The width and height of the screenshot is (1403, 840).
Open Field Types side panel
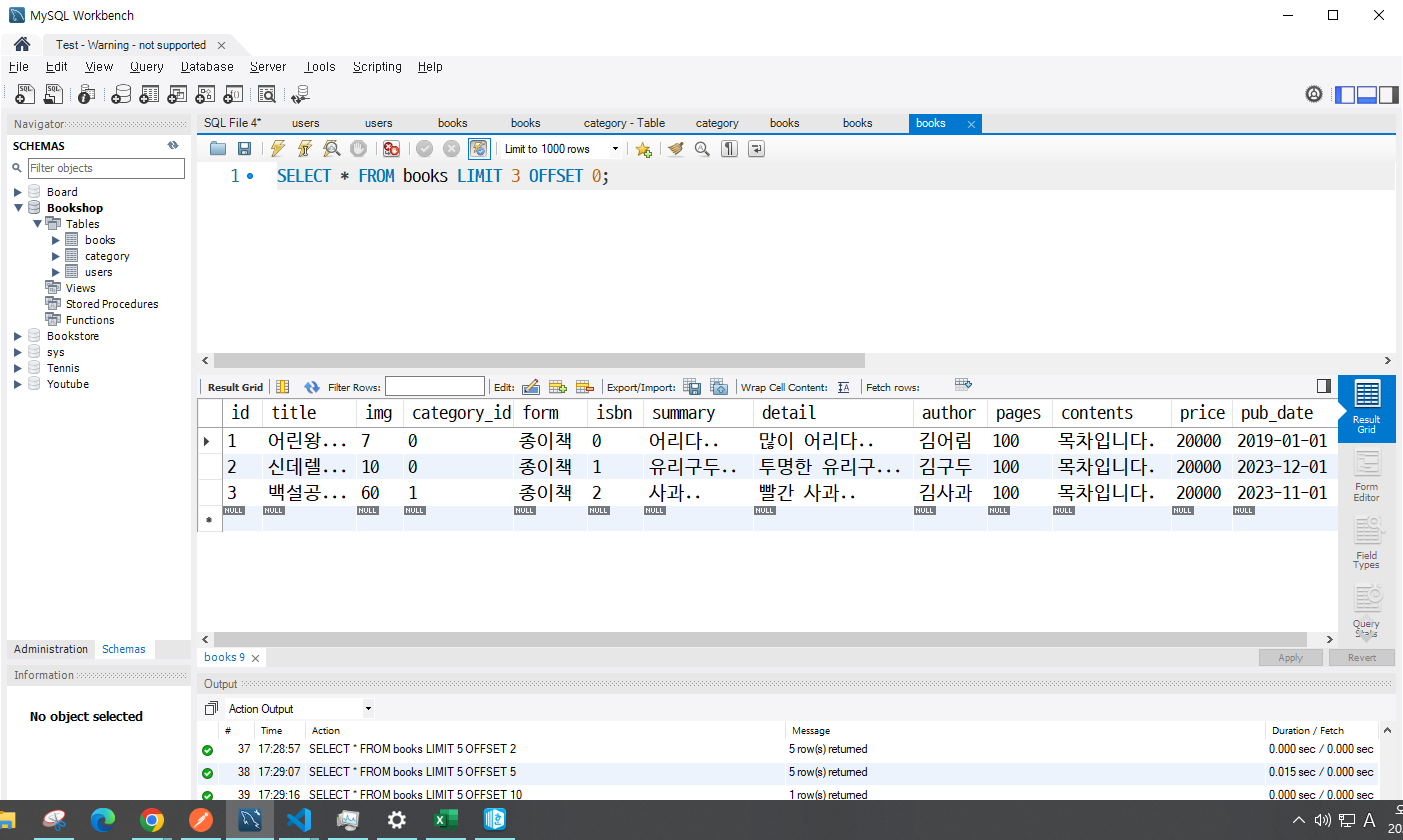point(1366,544)
